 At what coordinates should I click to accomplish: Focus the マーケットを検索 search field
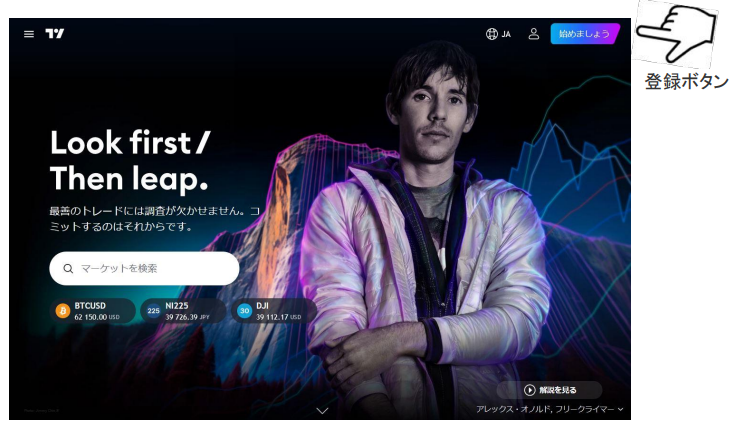click(x=144, y=268)
